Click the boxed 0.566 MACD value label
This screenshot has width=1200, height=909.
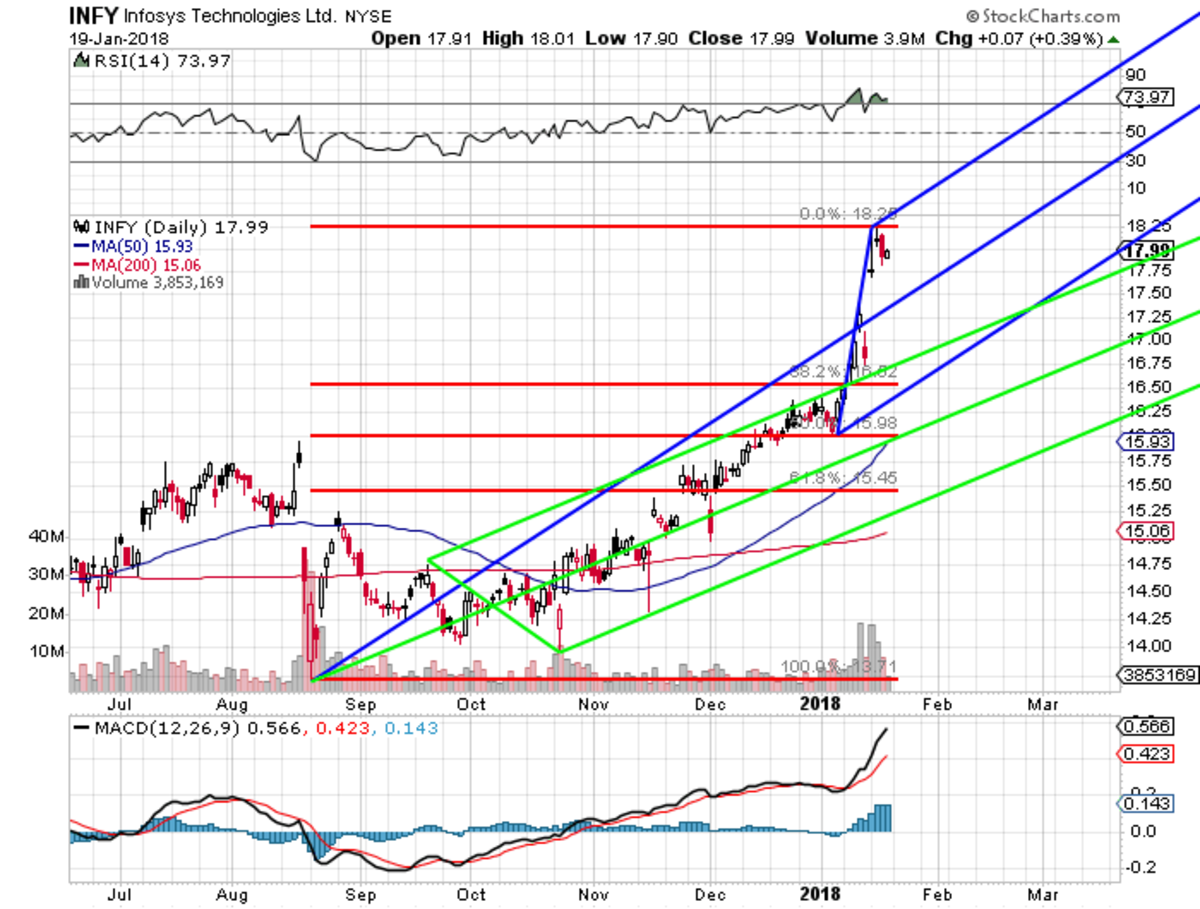[1145, 727]
